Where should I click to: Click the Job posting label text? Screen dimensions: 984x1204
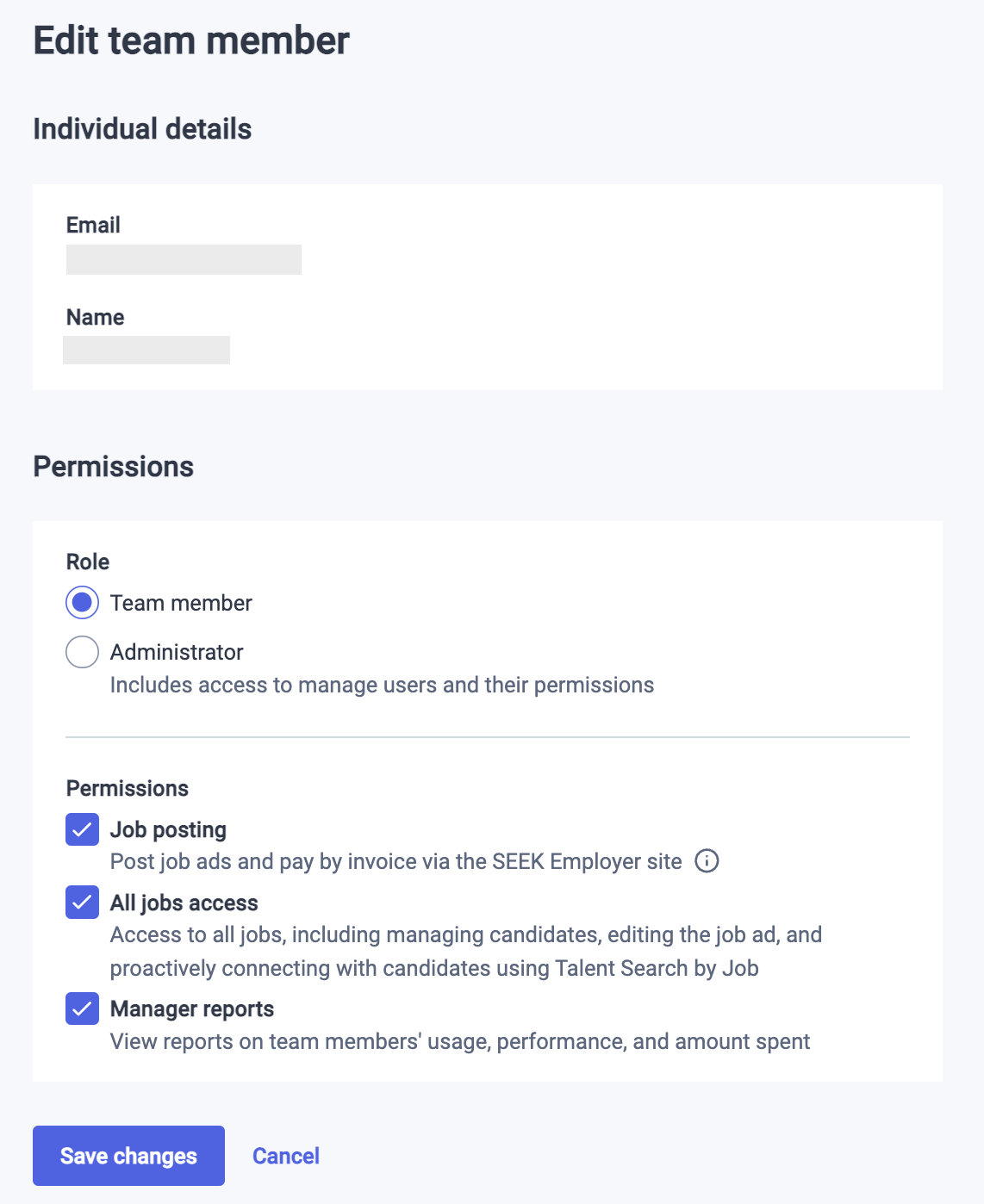click(168, 829)
